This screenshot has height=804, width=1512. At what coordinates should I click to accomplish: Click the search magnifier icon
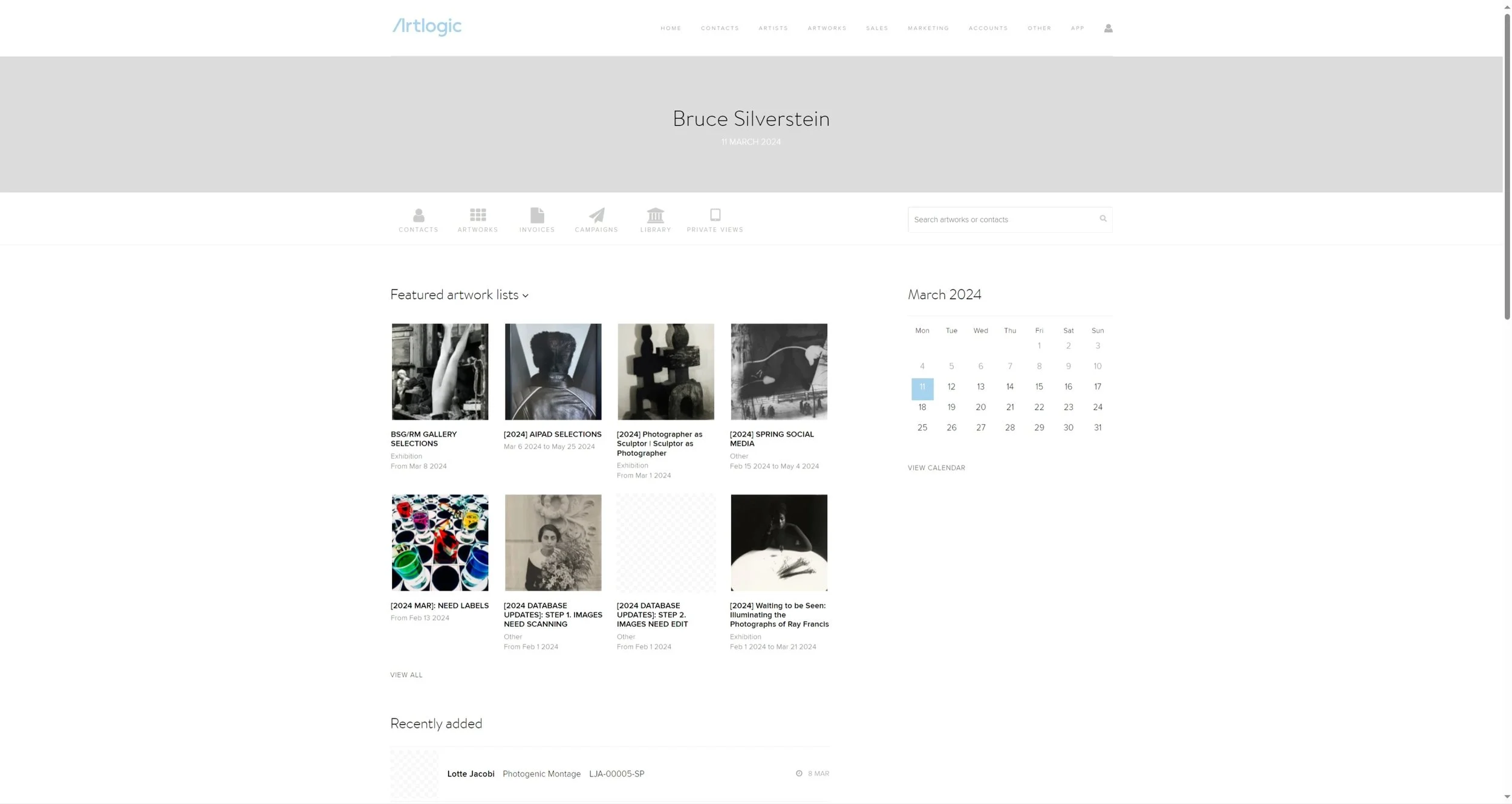click(1103, 219)
